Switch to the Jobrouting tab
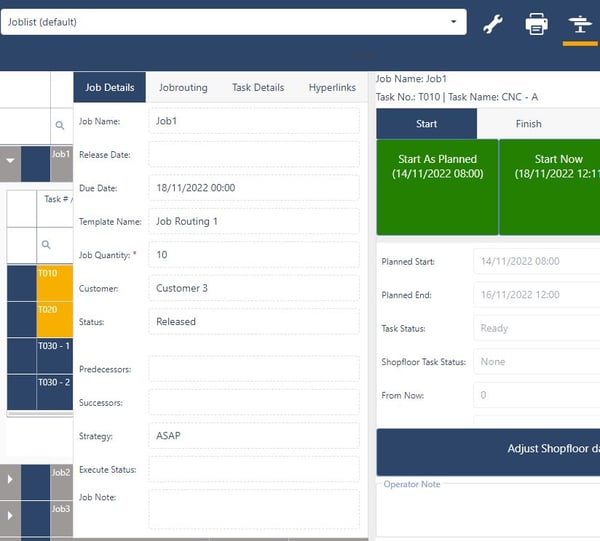The height and width of the screenshot is (541, 600). tap(183, 88)
